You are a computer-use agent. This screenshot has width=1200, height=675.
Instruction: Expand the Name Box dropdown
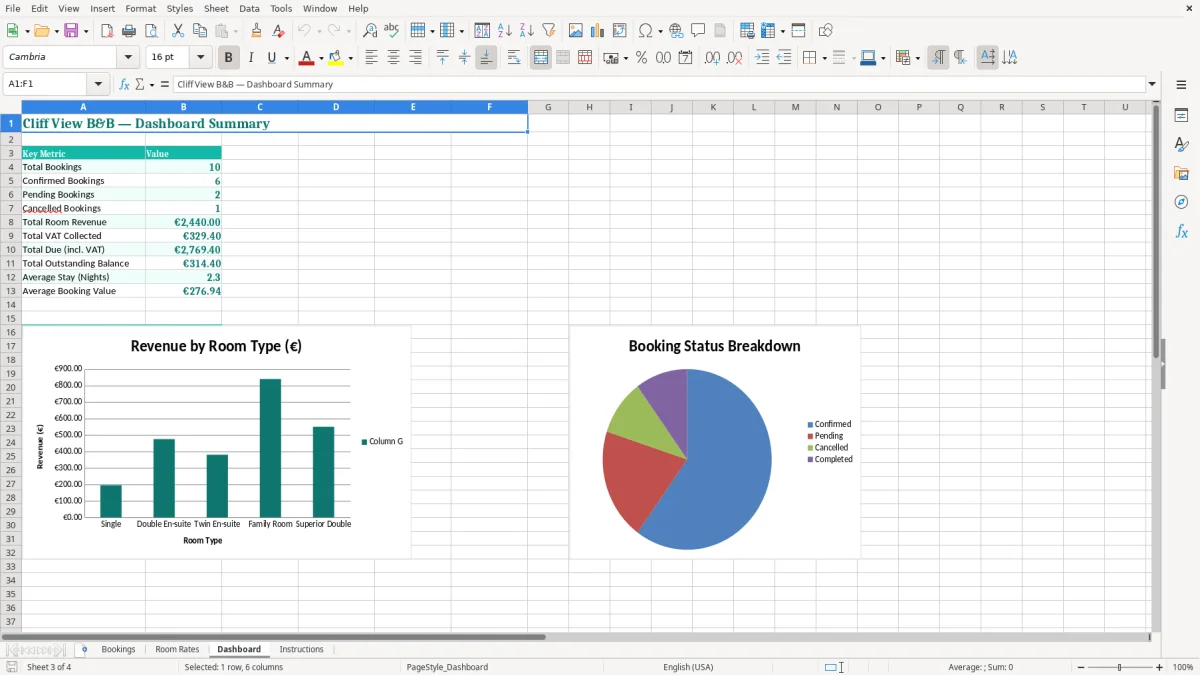pyautogui.click(x=98, y=84)
